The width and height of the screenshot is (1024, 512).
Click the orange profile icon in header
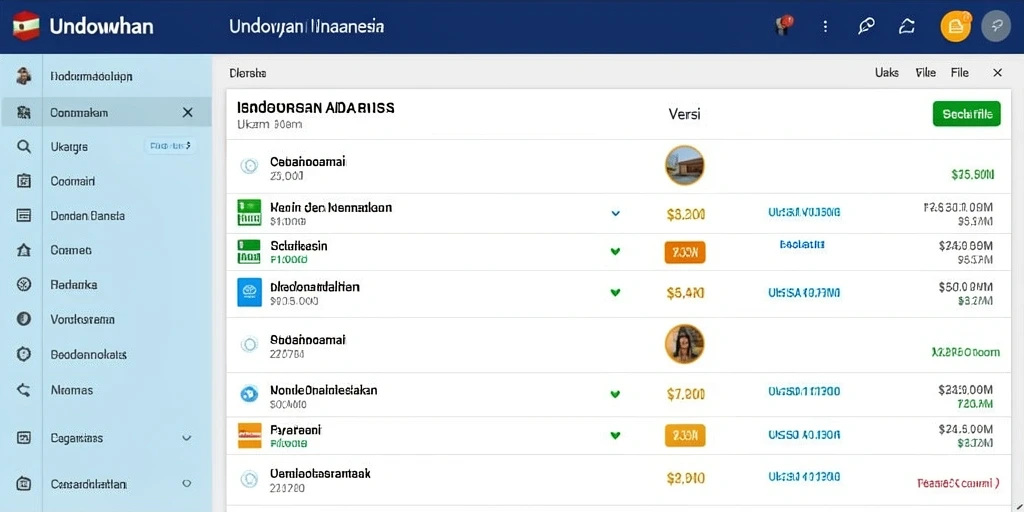[955, 27]
